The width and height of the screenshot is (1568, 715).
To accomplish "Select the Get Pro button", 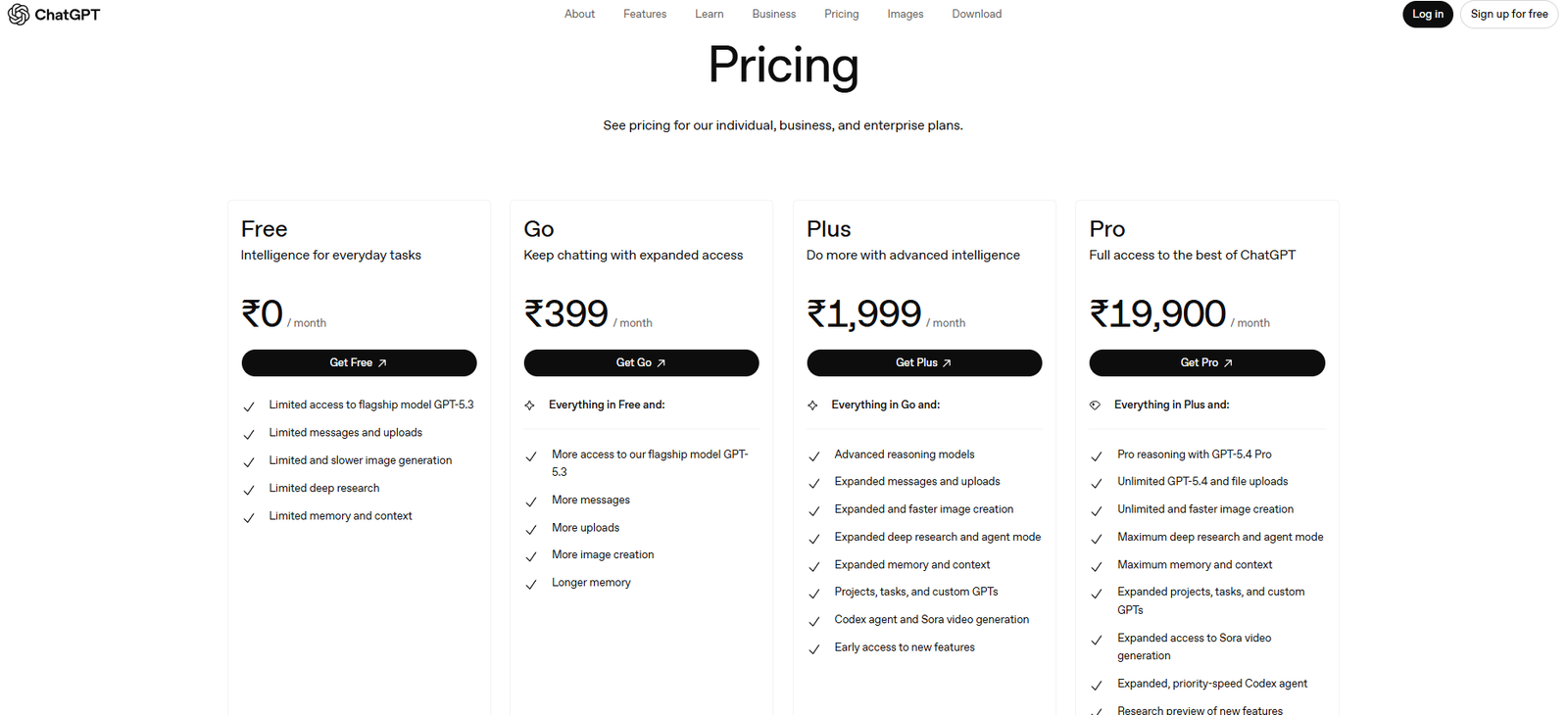I will [x=1206, y=362].
